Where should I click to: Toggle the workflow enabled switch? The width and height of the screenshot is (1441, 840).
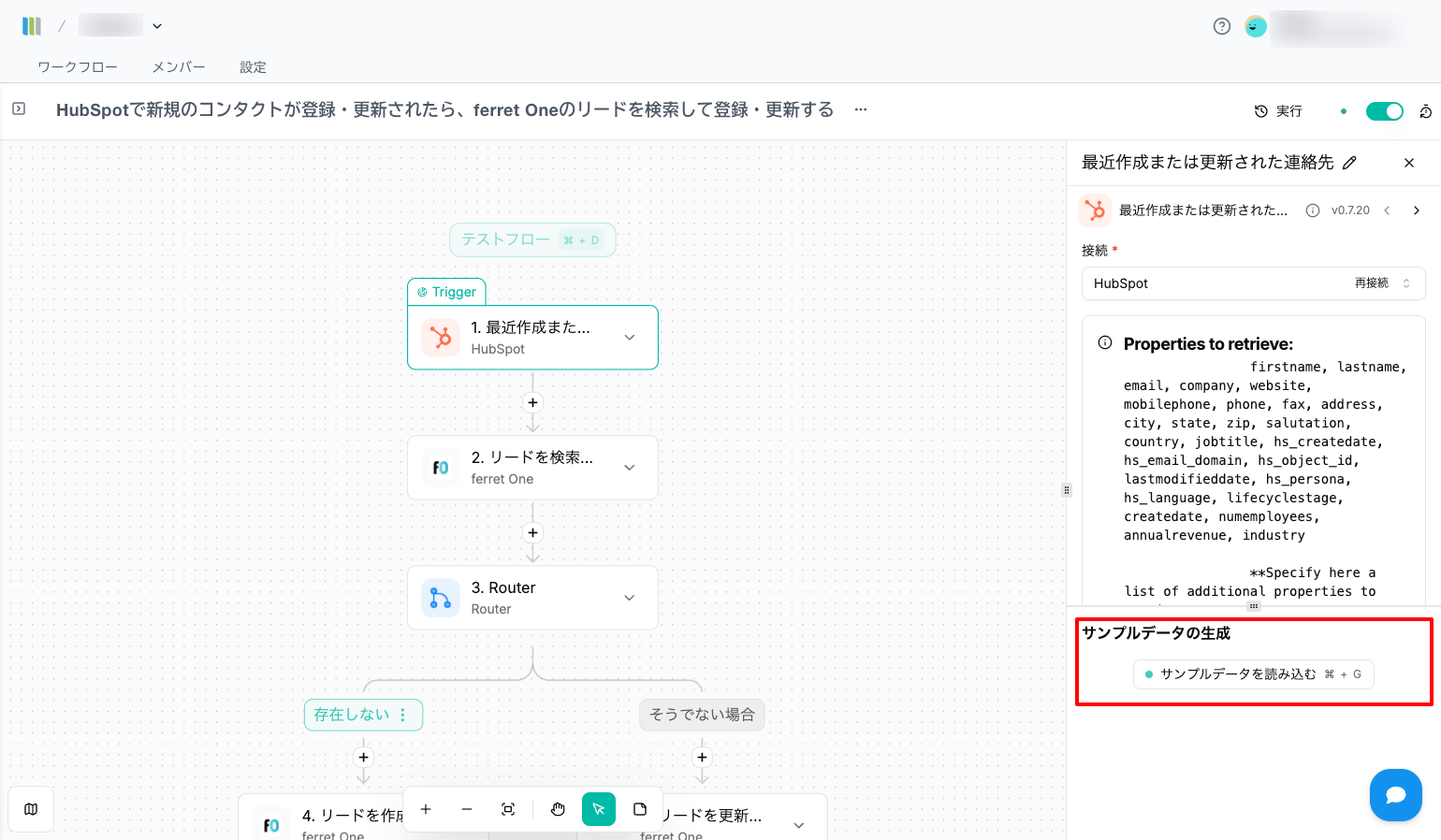point(1384,111)
